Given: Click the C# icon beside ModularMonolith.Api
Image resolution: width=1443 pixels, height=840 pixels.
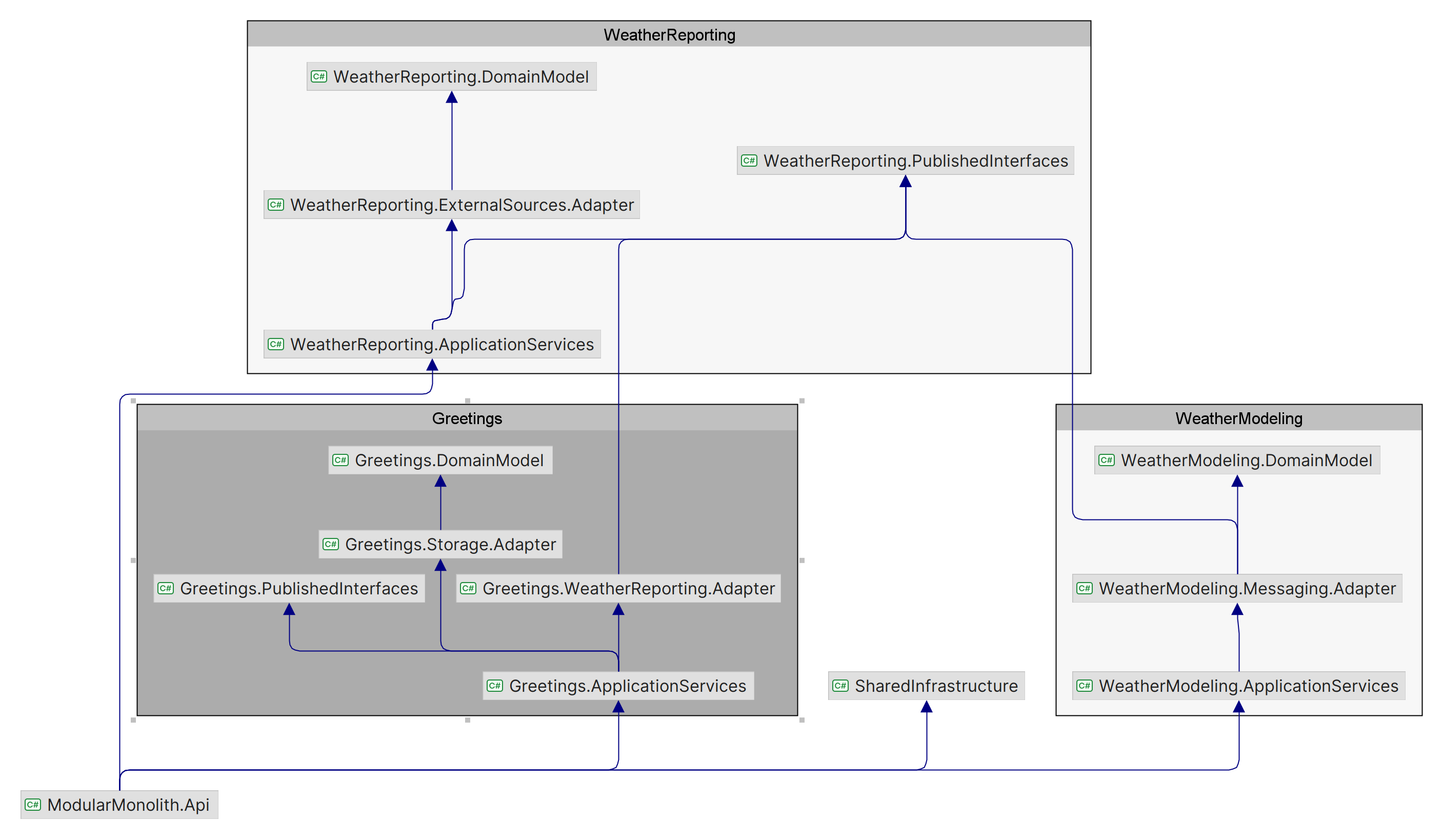Looking at the screenshot, I should (33, 805).
